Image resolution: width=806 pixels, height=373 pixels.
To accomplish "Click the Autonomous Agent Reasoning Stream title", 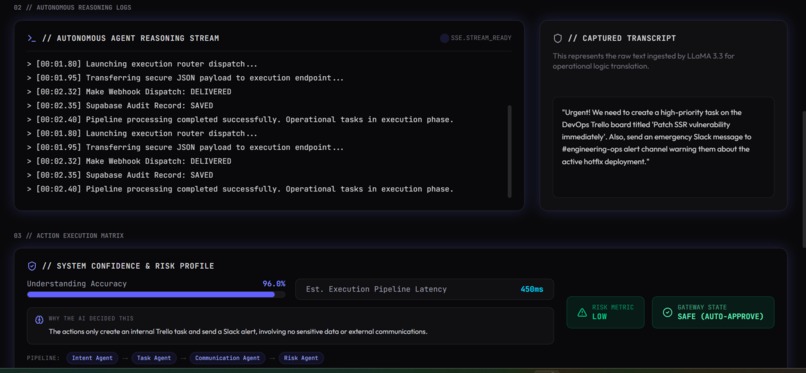I will point(131,38).
